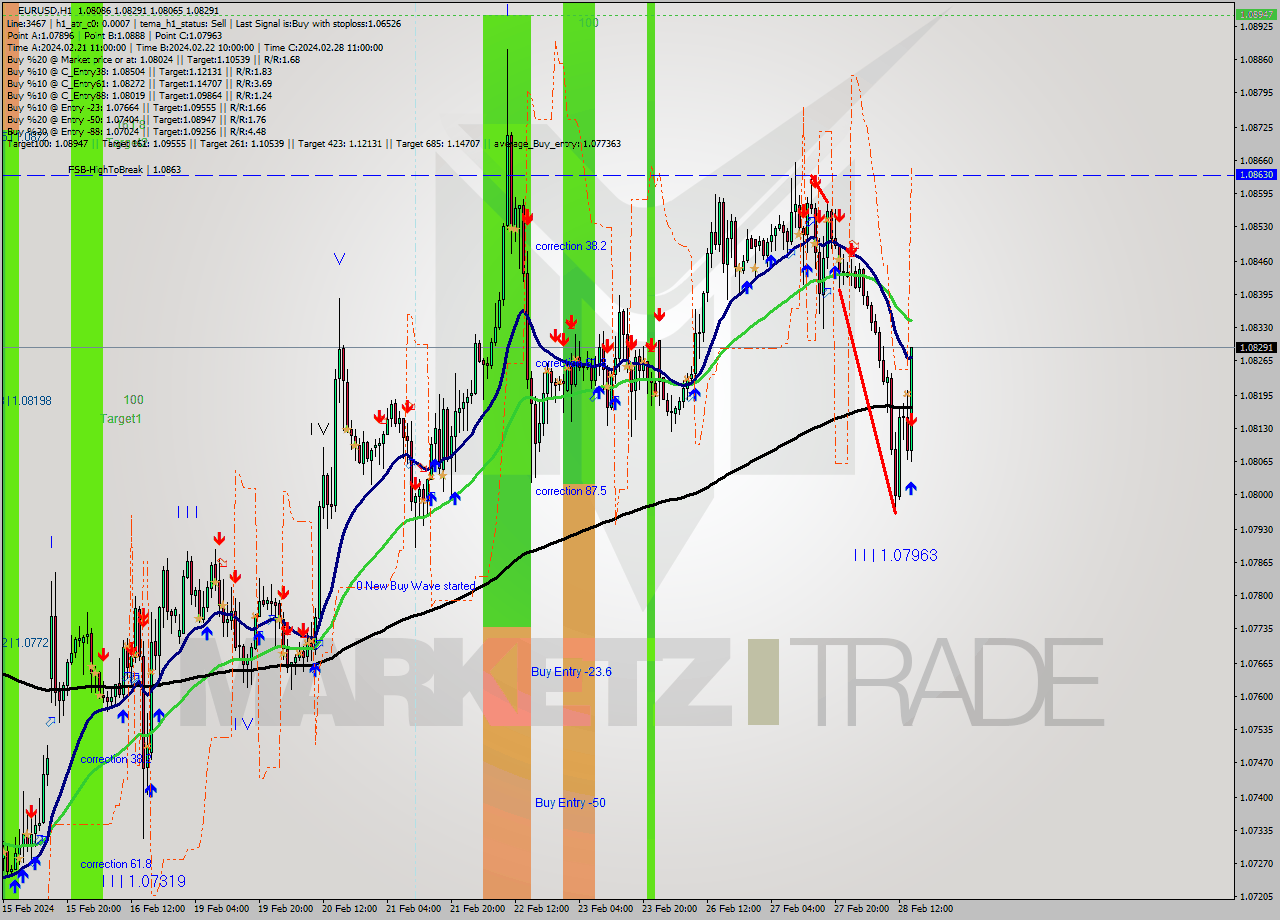Click the '26 Feb 12:00' time axis label
The image size is (1280, 920).
point(733,909)
